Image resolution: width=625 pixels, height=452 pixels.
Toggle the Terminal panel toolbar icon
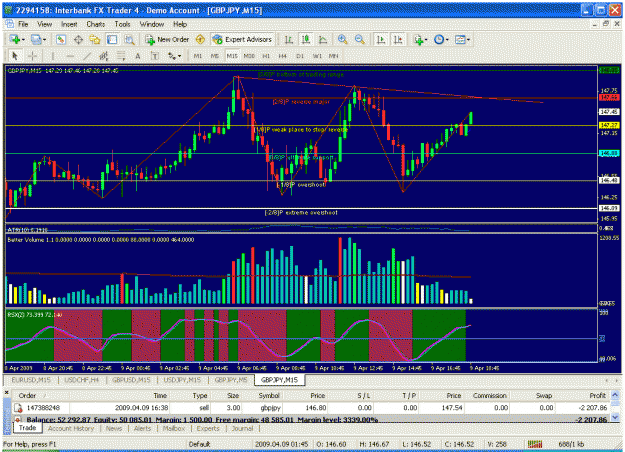pyautogui.click(x=112, y=39)
